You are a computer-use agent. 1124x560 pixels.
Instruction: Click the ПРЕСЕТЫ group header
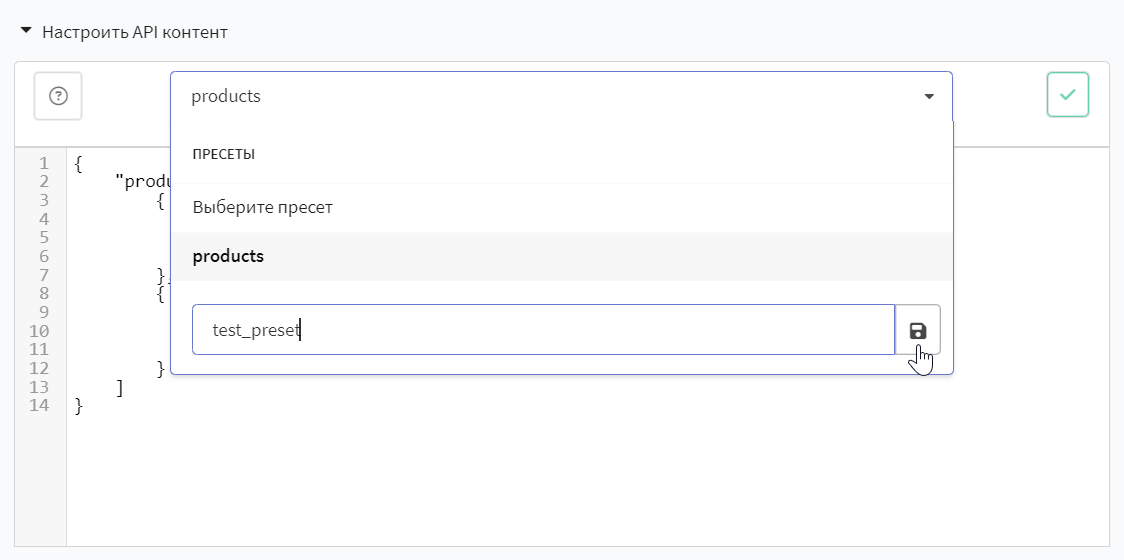coord(224,154)
